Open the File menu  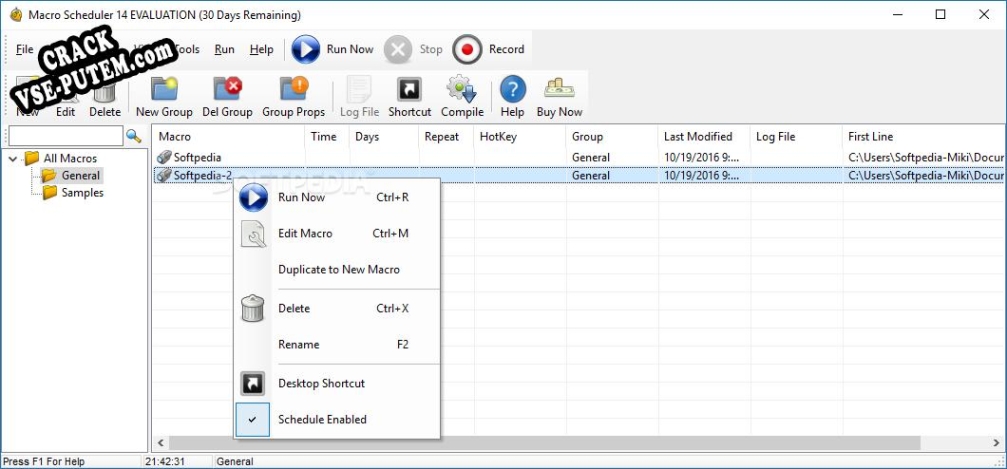click(24, 49)
